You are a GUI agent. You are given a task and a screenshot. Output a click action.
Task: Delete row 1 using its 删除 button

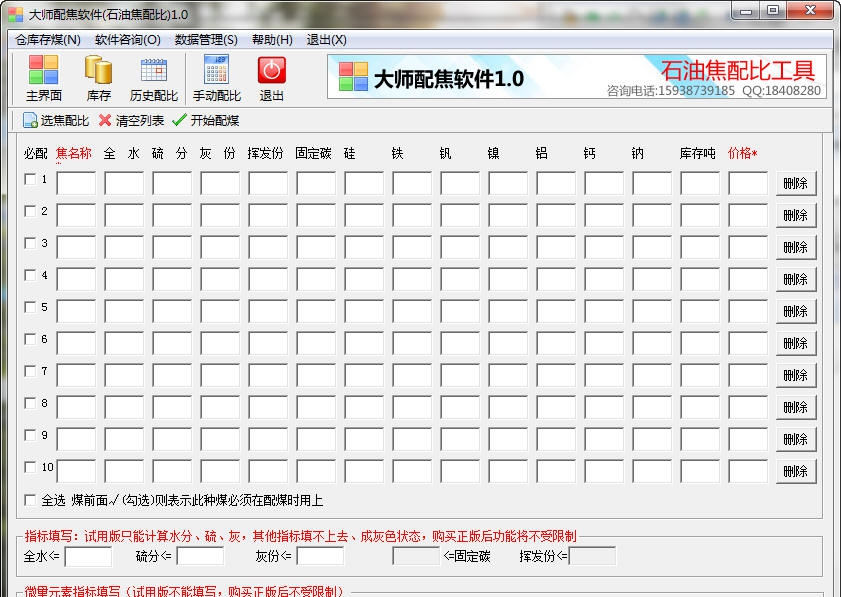click(x=796, y=183)
